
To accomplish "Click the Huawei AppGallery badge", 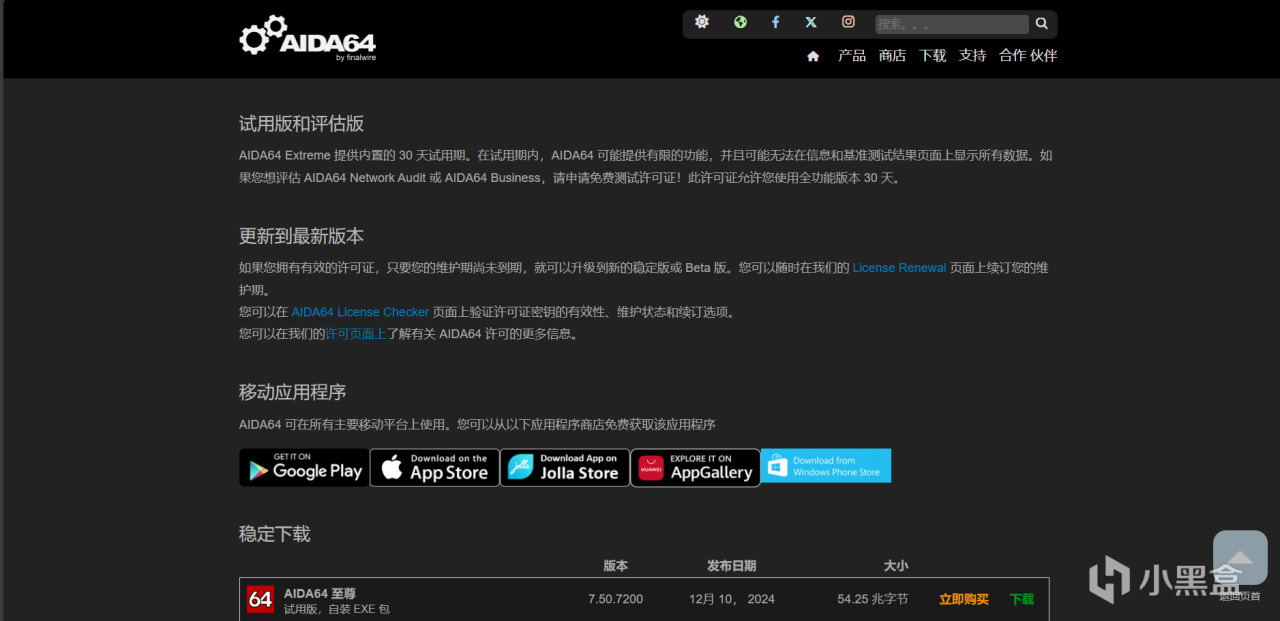I will point(695,467).
